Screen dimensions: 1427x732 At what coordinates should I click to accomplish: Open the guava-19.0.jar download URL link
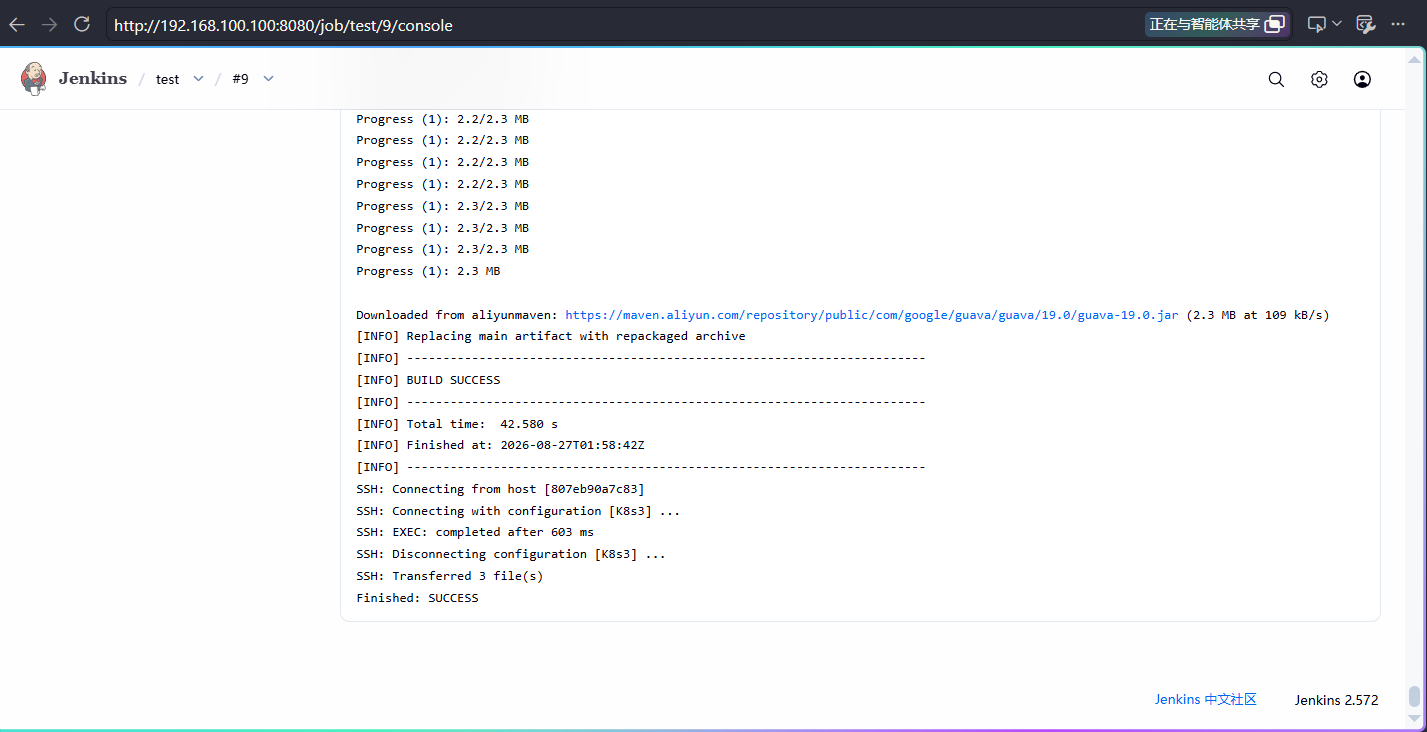872,315
